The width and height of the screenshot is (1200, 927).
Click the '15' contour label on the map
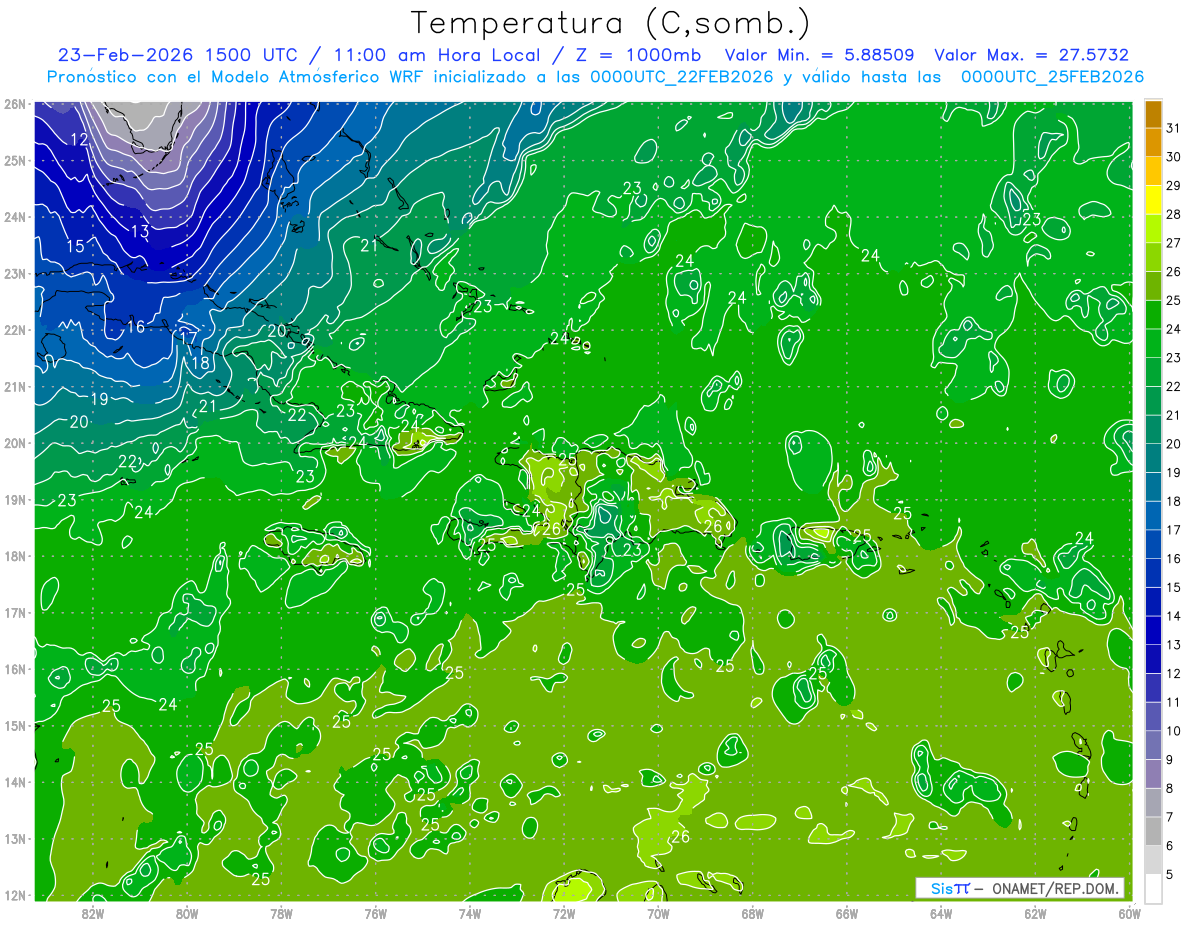tap(75, 246)
